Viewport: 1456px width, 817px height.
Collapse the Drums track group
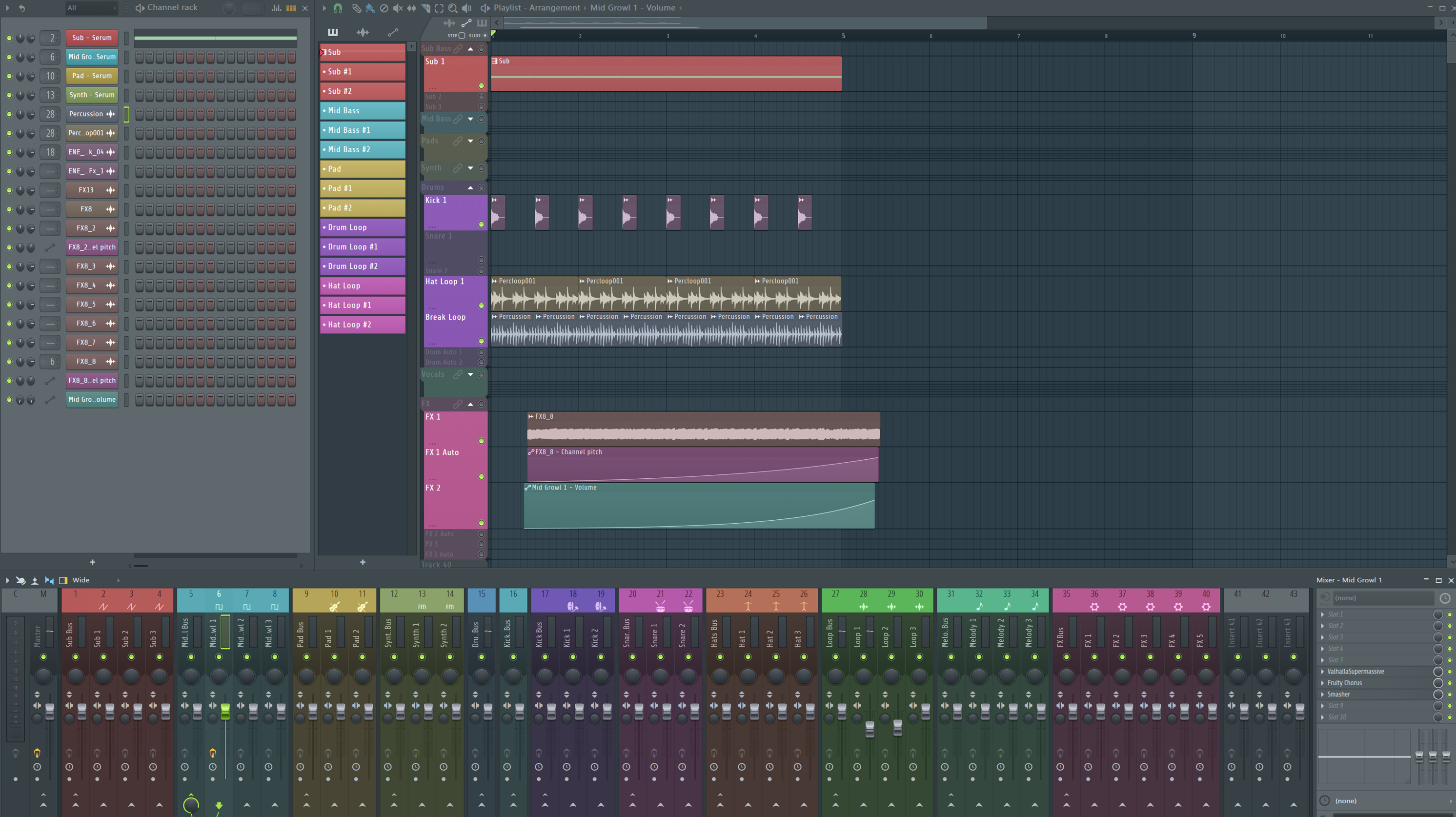coord(470,187)
